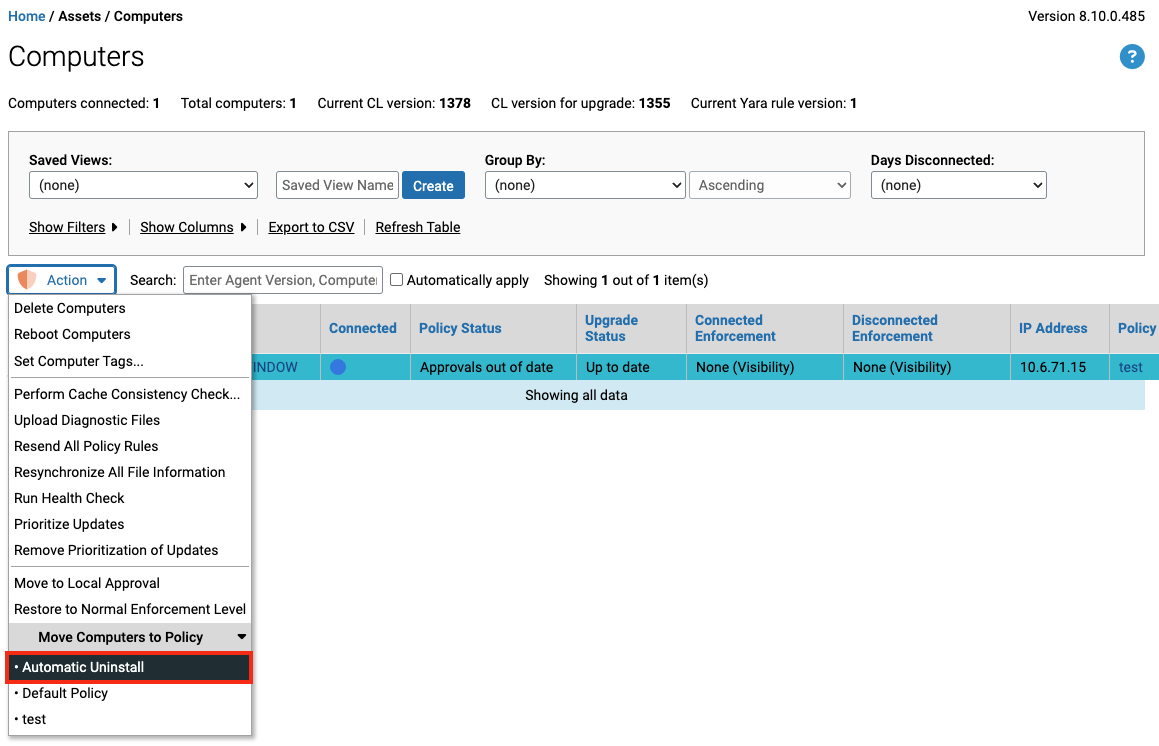Screen dimensions: 1159x746
Task: Select Perform Cache Consistency Check...
Action: coord(129,394)
